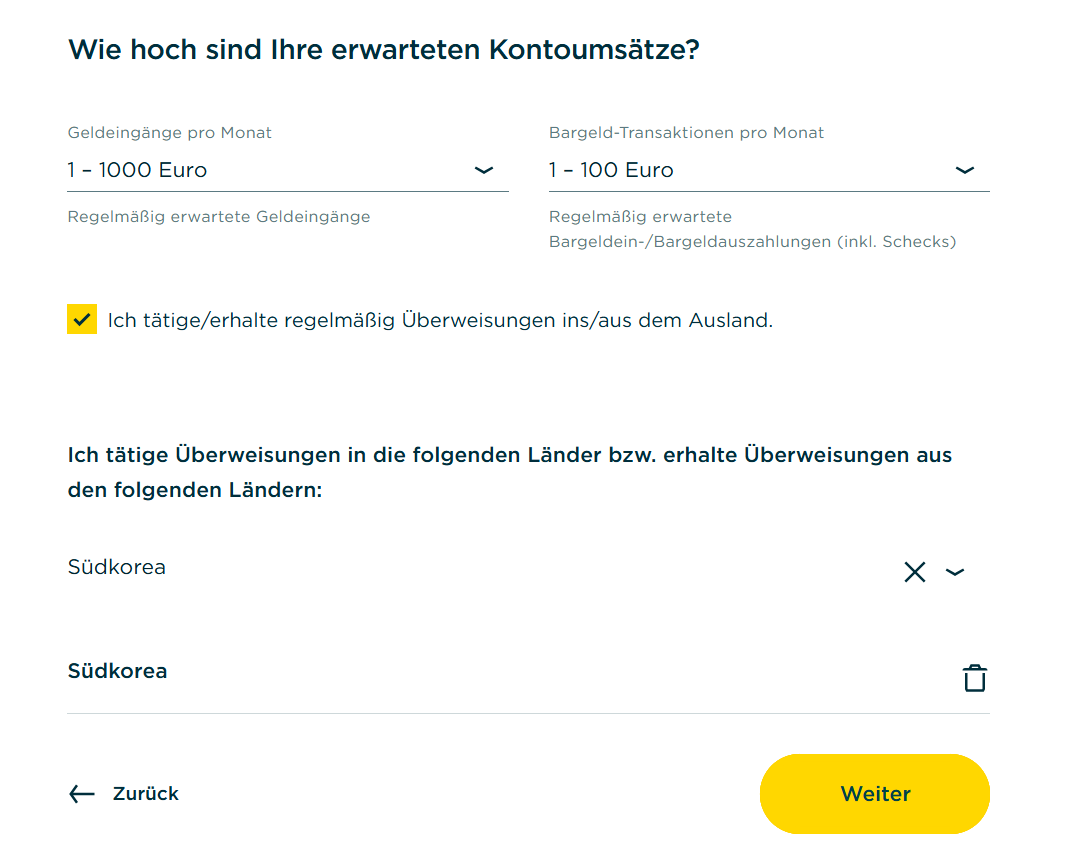Toggle via the 'Ich tätige/erhalte regelmäßig Überweisungen' label
Viewport: 1071px width, 864px height.
[x=440, y=320]
